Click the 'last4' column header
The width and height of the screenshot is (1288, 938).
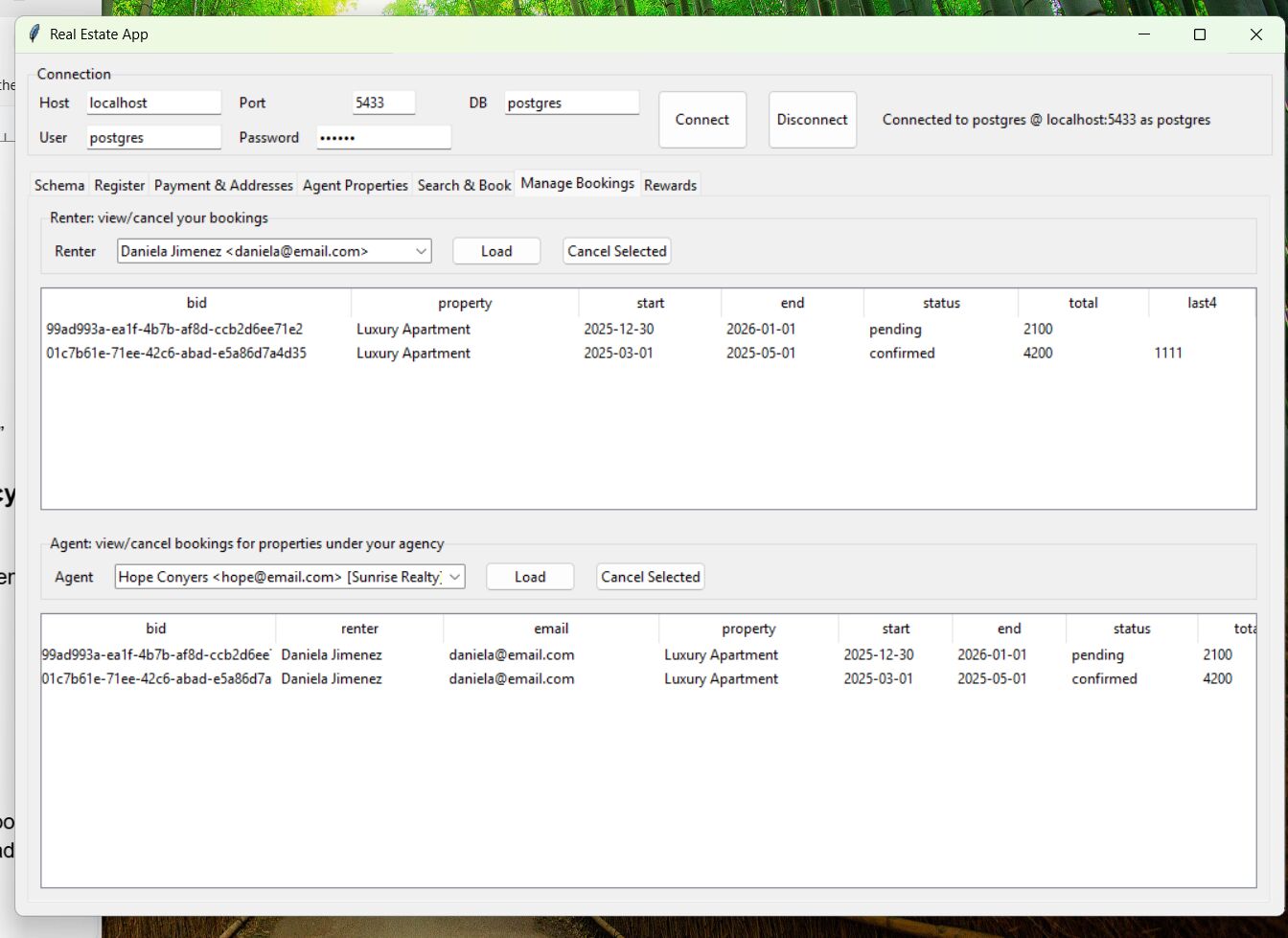tap(1202, 303)
